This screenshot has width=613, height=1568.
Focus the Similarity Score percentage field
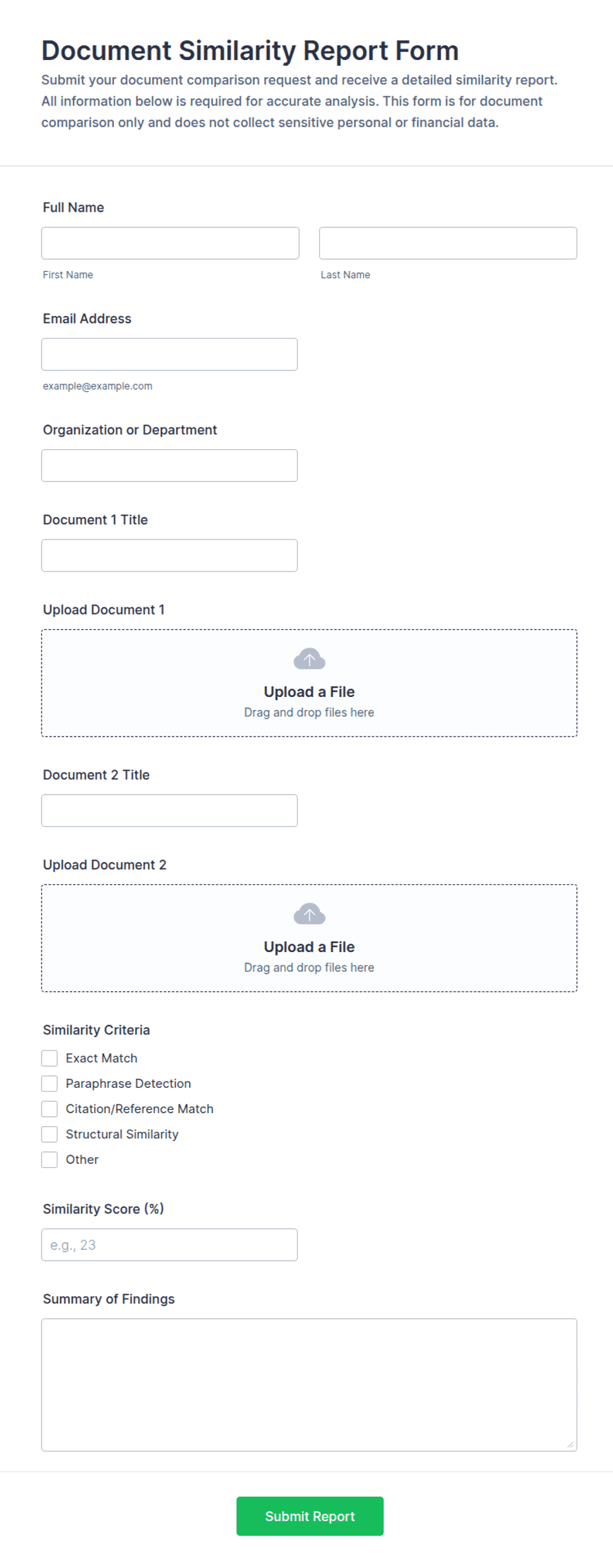[169, 1245]
